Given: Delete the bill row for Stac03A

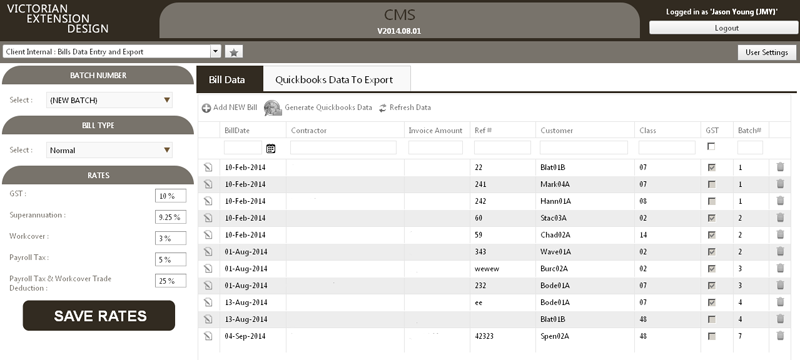Looking at the screenshot, I should point(780,217).
